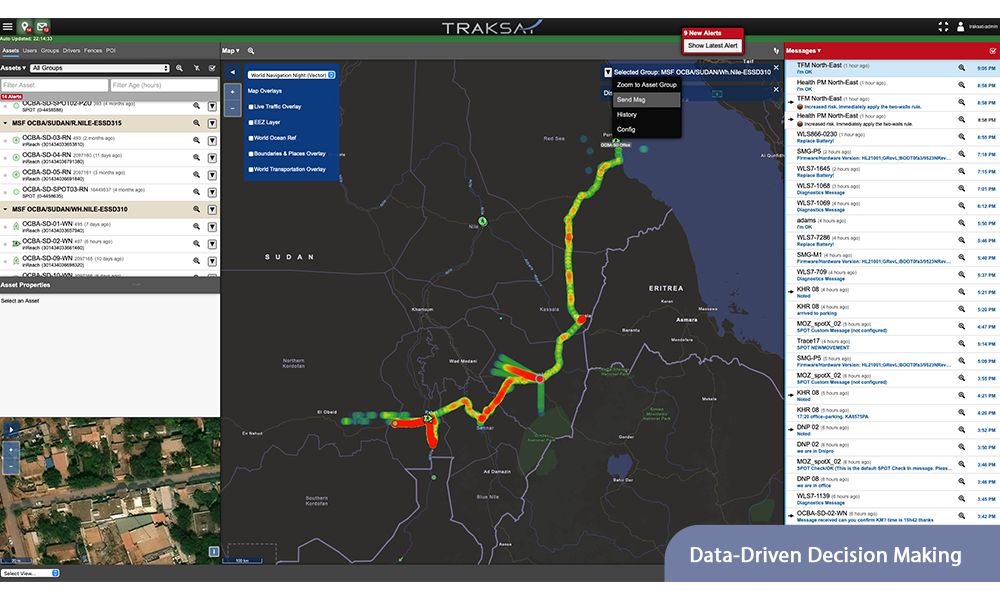Open the envelope messages icon in header
This screenshot has height=600, width=1000.
coord(43,27)
